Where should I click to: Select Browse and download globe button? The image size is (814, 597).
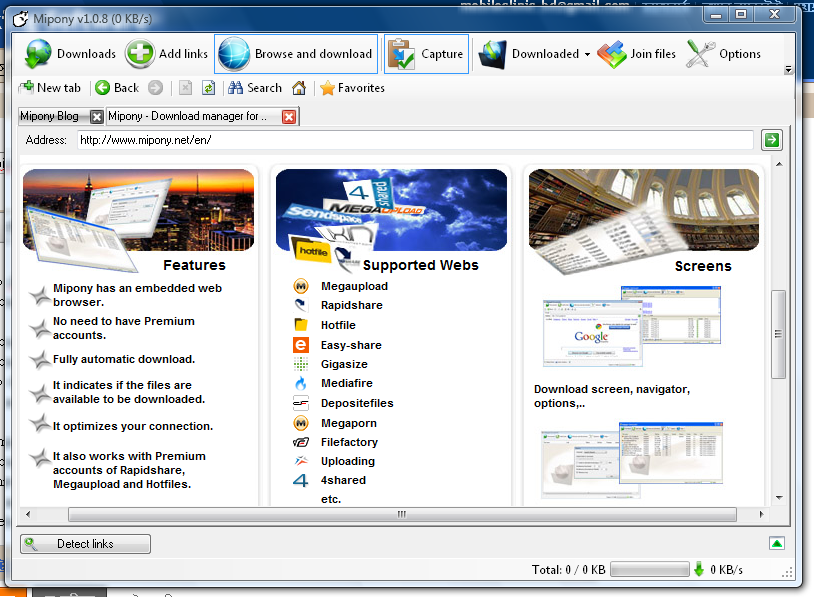click(x=296, y=54)
